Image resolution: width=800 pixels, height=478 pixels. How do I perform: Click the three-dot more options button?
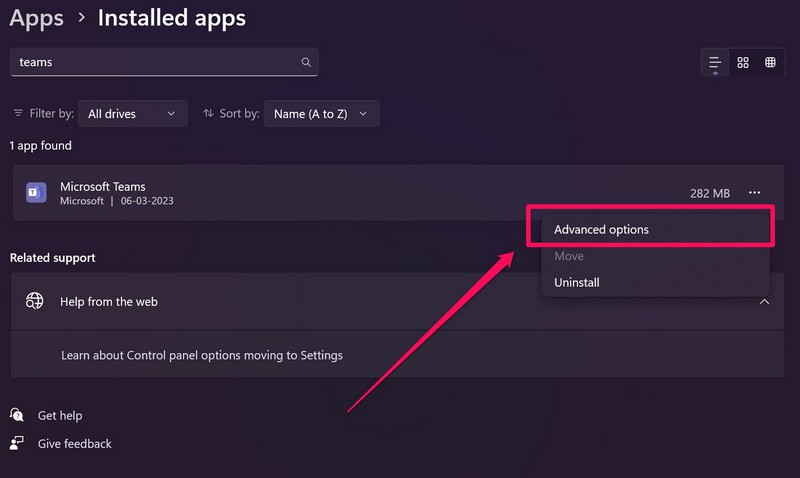pyautogui.click(x=755, y=193)
